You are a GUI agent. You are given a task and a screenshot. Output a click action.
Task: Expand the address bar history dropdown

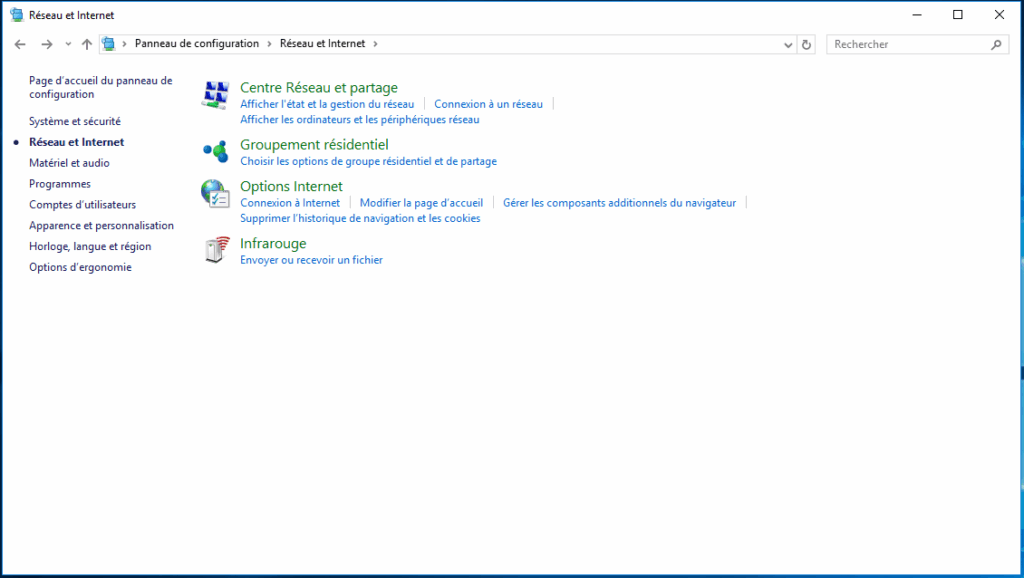[x=788, y=44]
